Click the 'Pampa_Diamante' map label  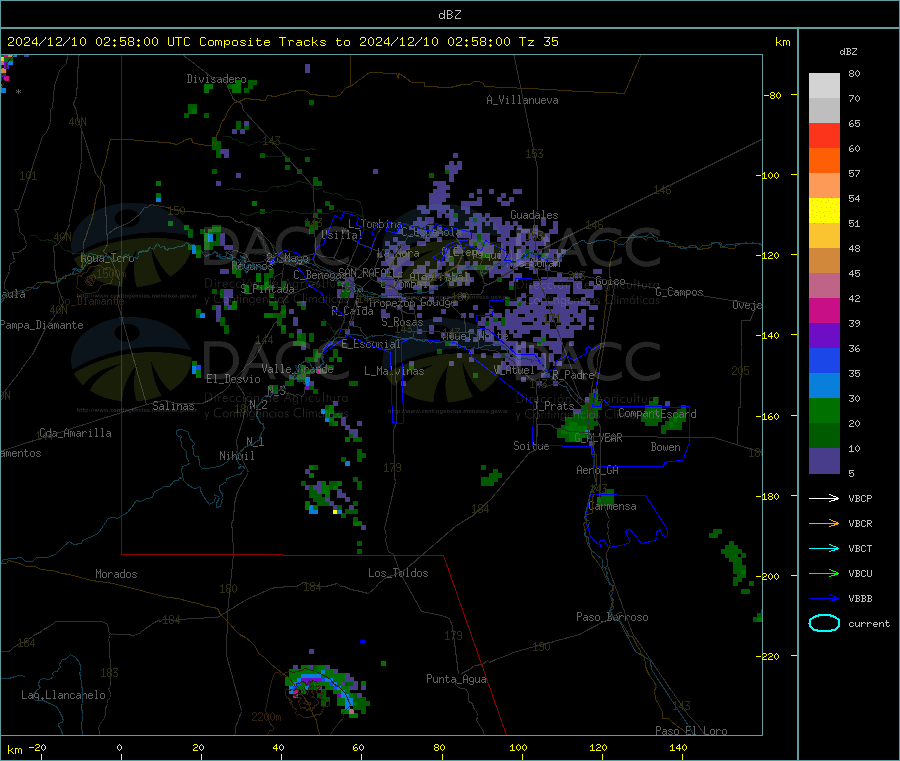click(42, 325)
